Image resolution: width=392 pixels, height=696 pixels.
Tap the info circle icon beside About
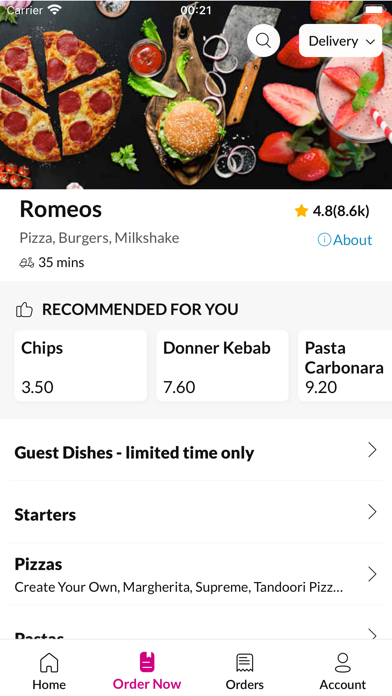coord(324,240)
